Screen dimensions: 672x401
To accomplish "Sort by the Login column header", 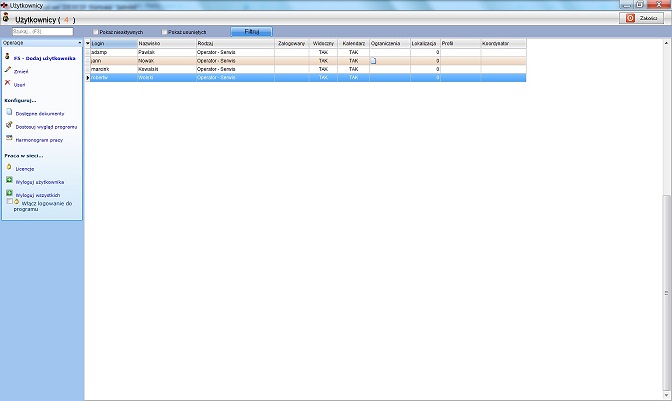I will click(x=114, y=43).
